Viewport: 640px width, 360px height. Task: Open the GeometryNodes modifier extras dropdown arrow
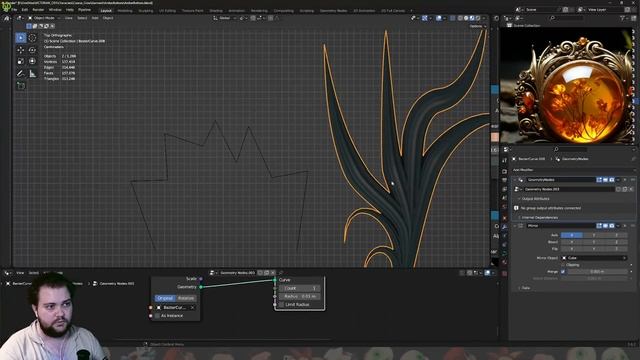tap(618, 180)
